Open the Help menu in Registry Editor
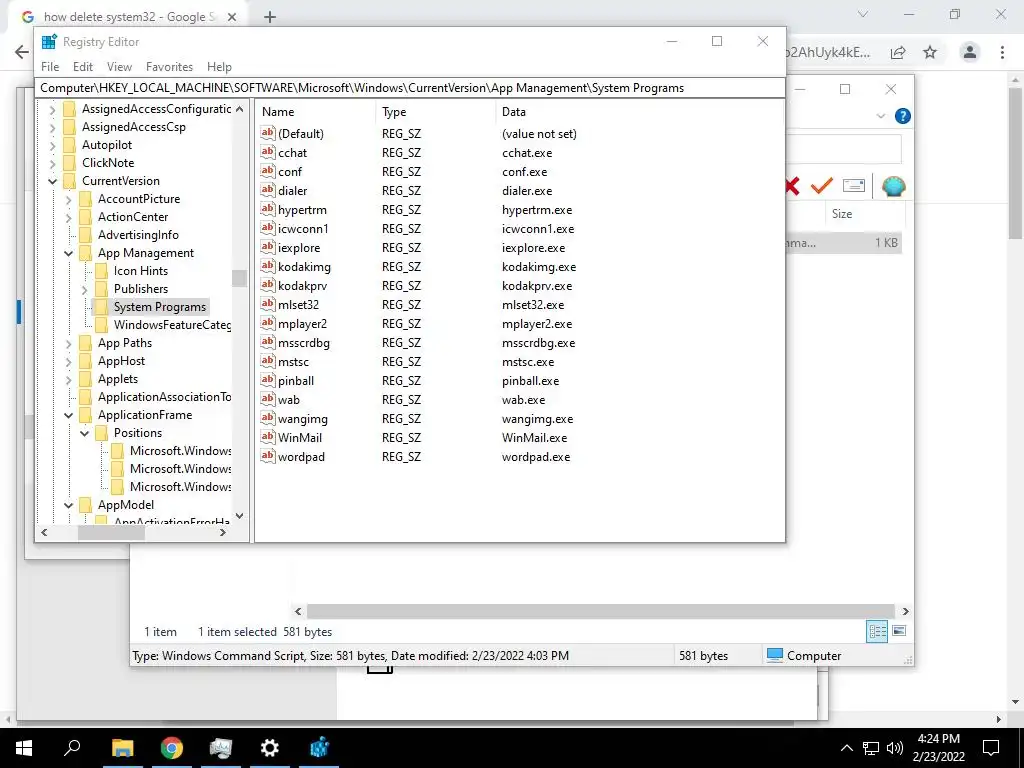 pos(219,67)
